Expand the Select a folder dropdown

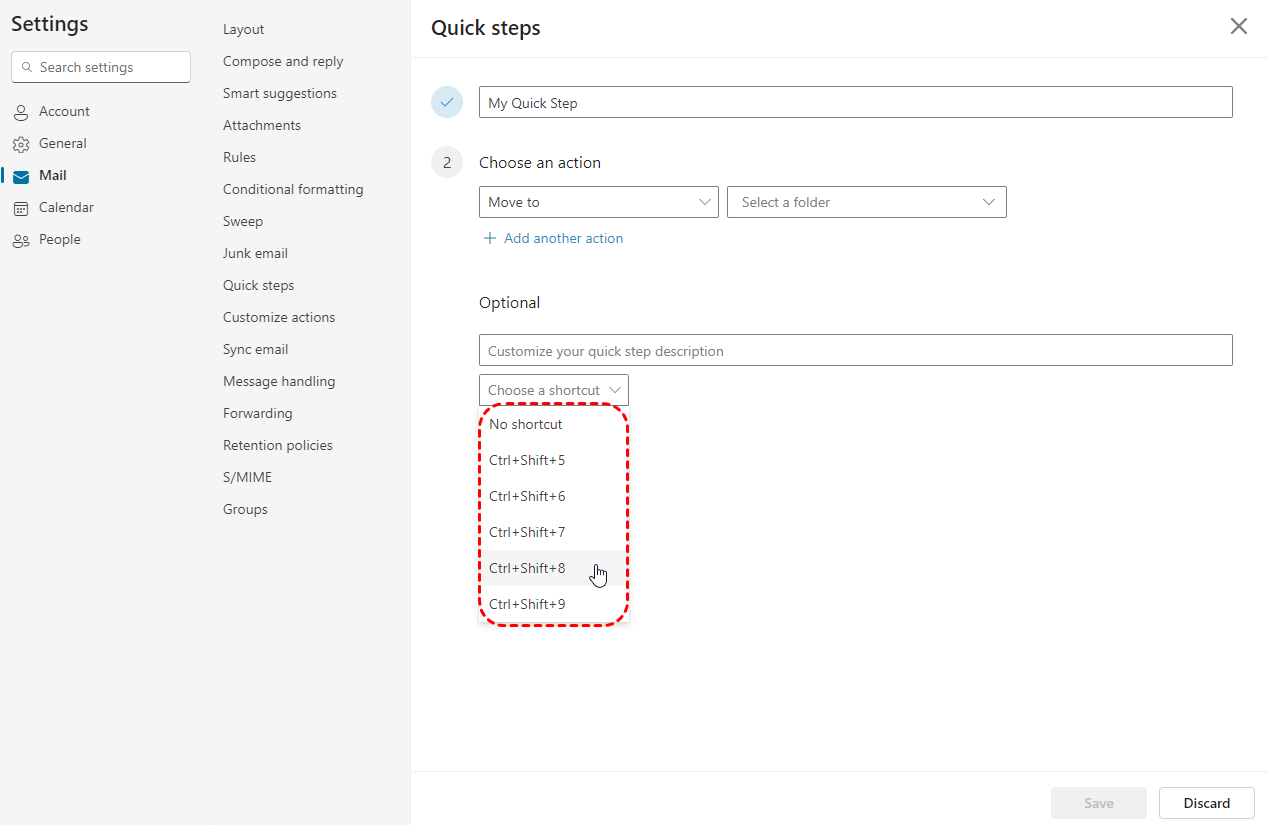866,202
